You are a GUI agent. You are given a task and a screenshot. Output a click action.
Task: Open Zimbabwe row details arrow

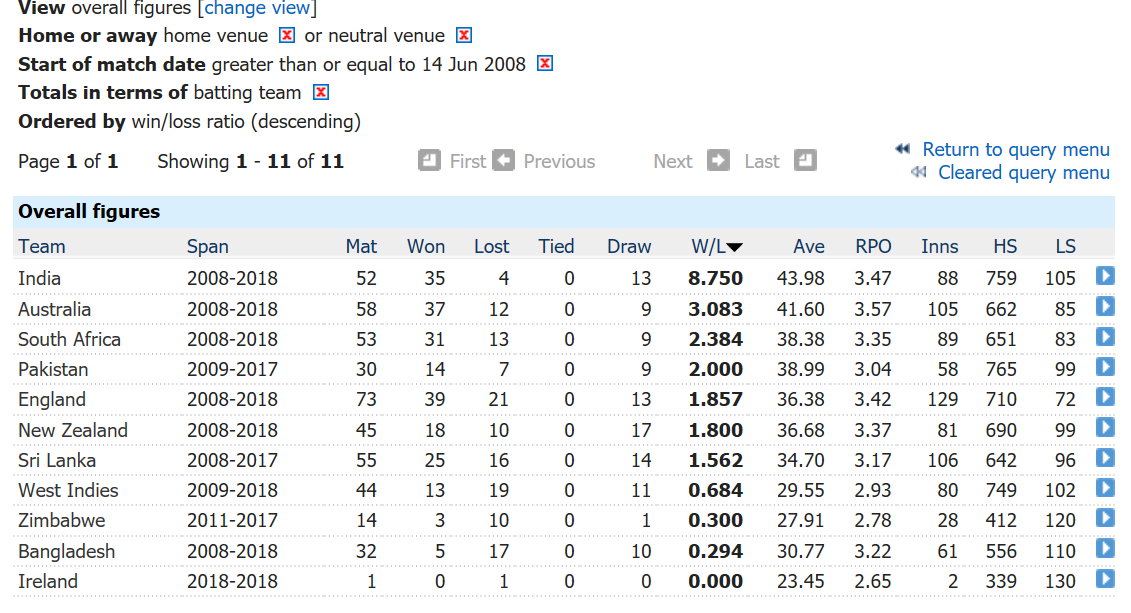pos(1105,519)
